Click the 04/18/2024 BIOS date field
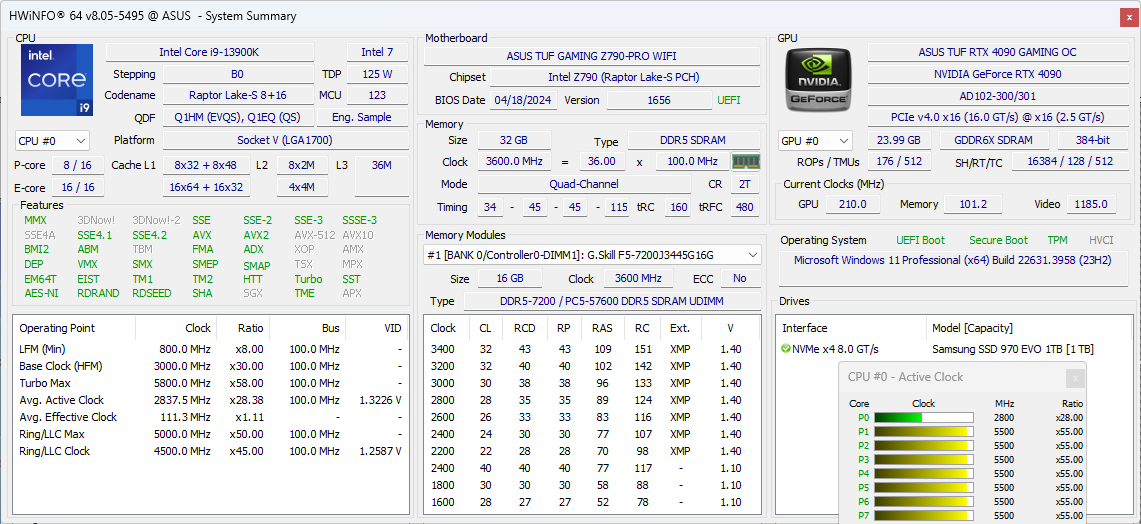The width and height of the screenshot is (1141, 524). point(524,100)
